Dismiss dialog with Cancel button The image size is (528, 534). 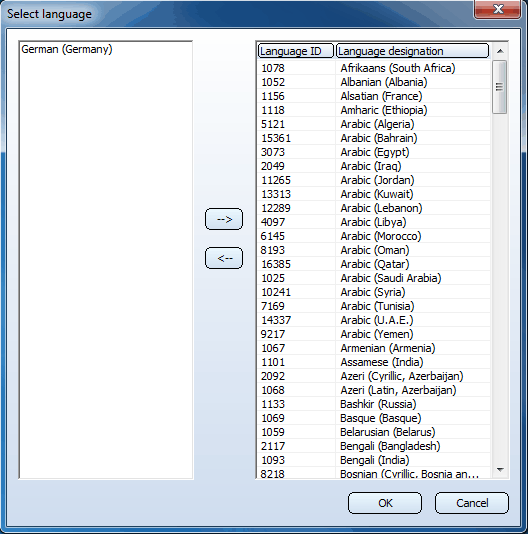pyautogui.click(x=472, y=503)
